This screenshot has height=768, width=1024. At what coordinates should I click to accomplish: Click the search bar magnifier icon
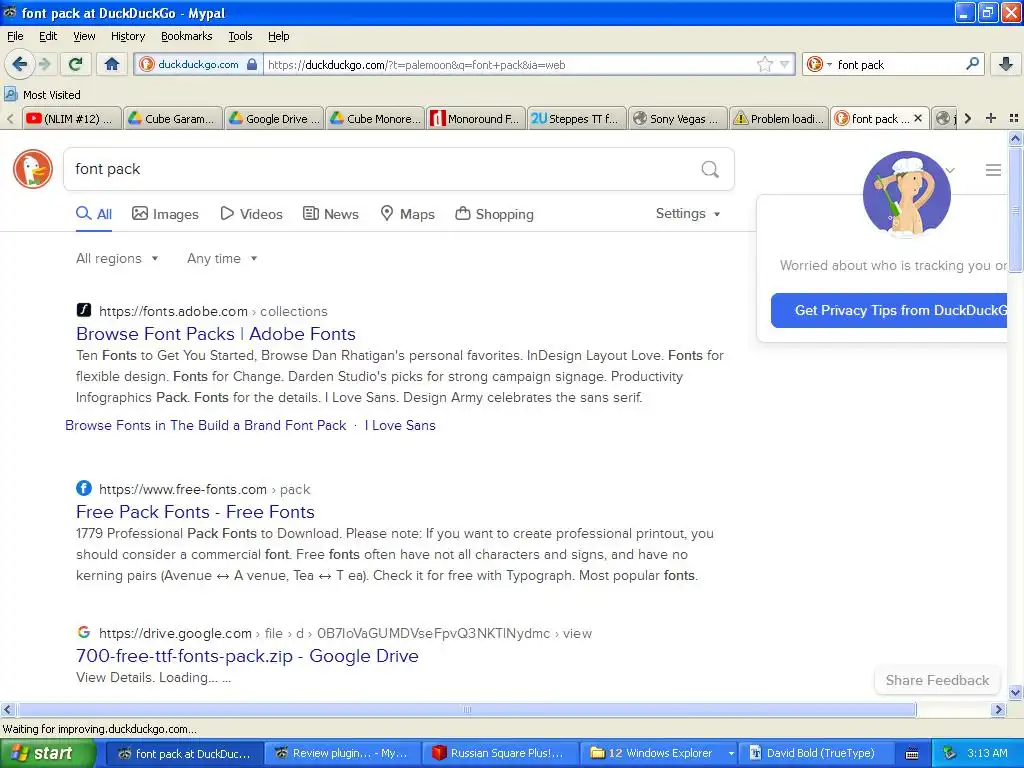pos(972,64)
